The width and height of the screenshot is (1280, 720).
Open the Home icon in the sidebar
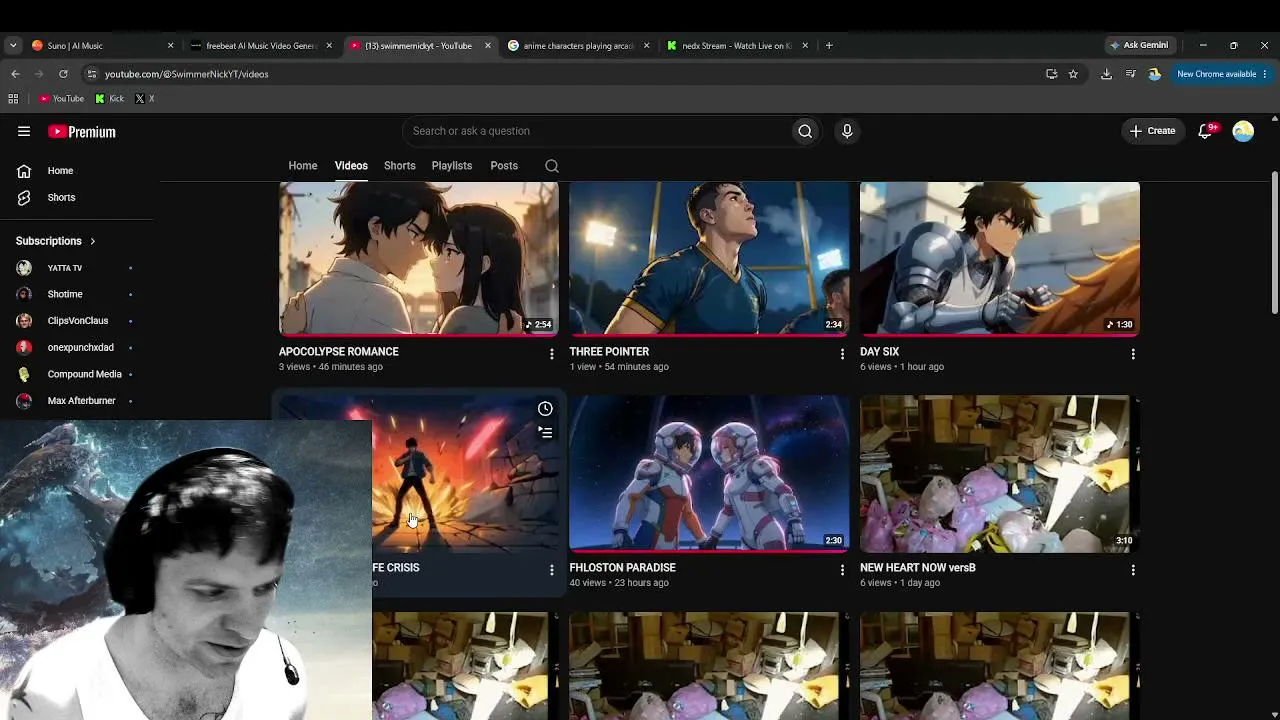point(24,171)
